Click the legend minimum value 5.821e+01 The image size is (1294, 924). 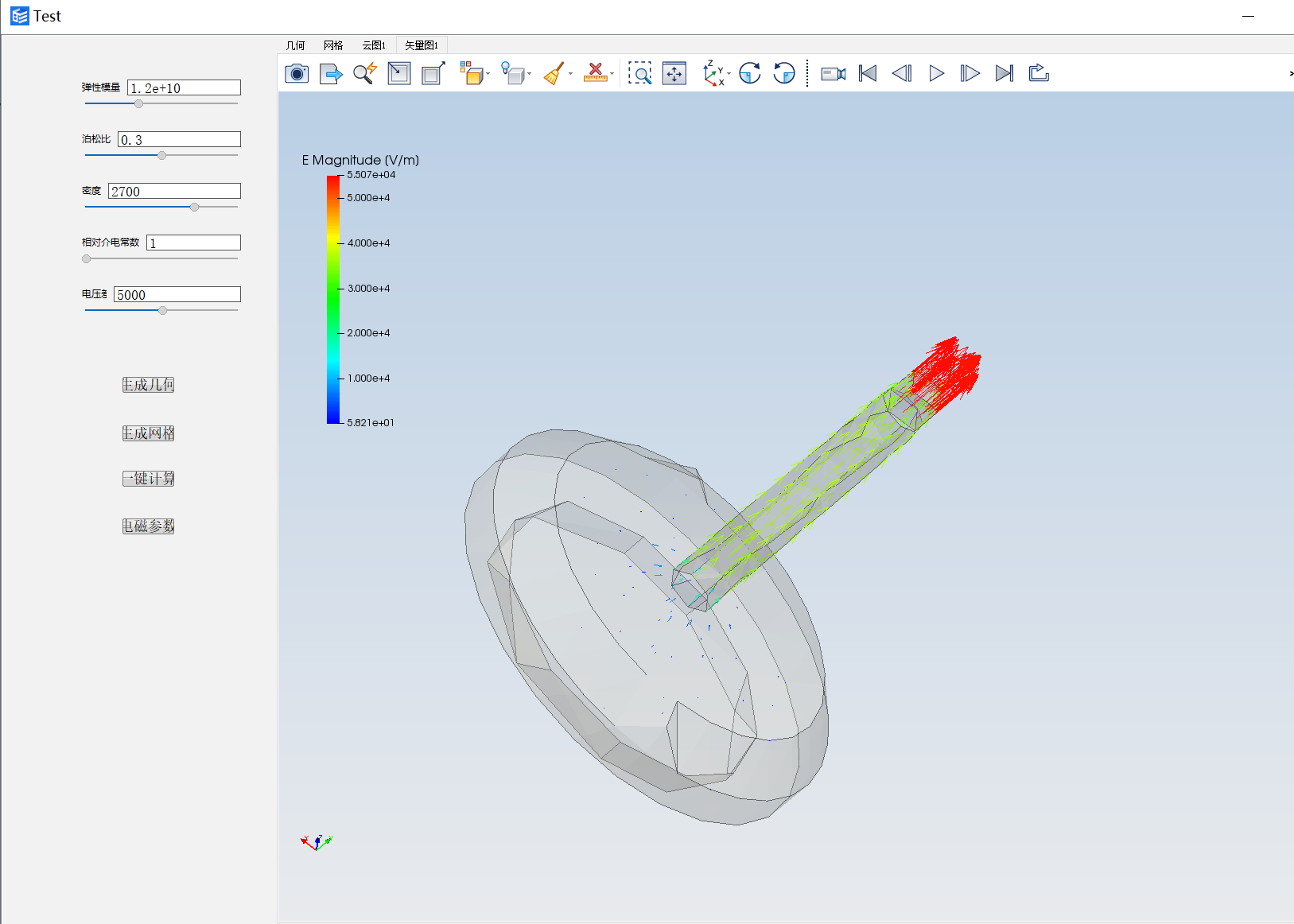coord(371,423)
